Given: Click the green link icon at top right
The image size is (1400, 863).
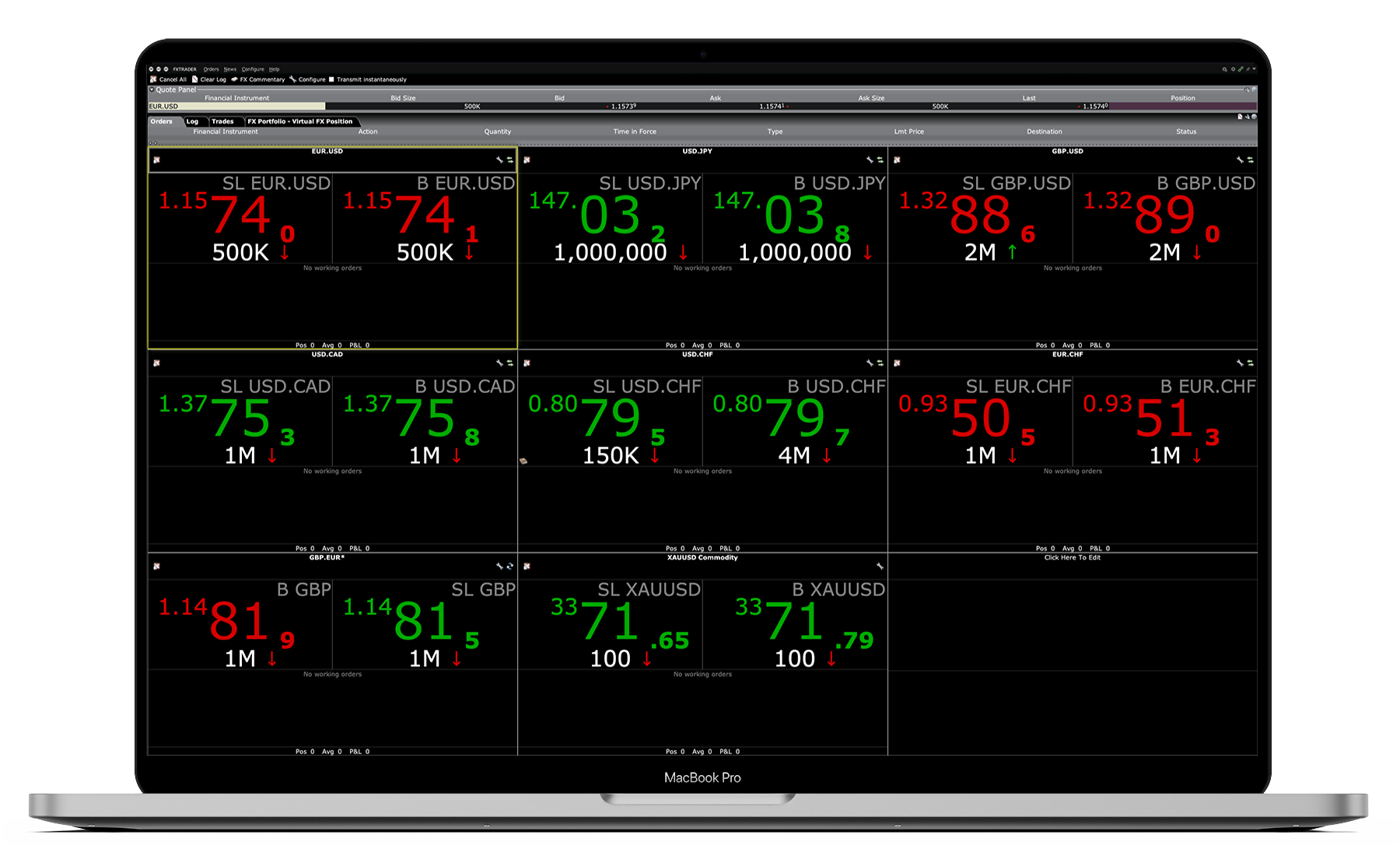Looking at the screenshot, I should [x=1241, y=68].
